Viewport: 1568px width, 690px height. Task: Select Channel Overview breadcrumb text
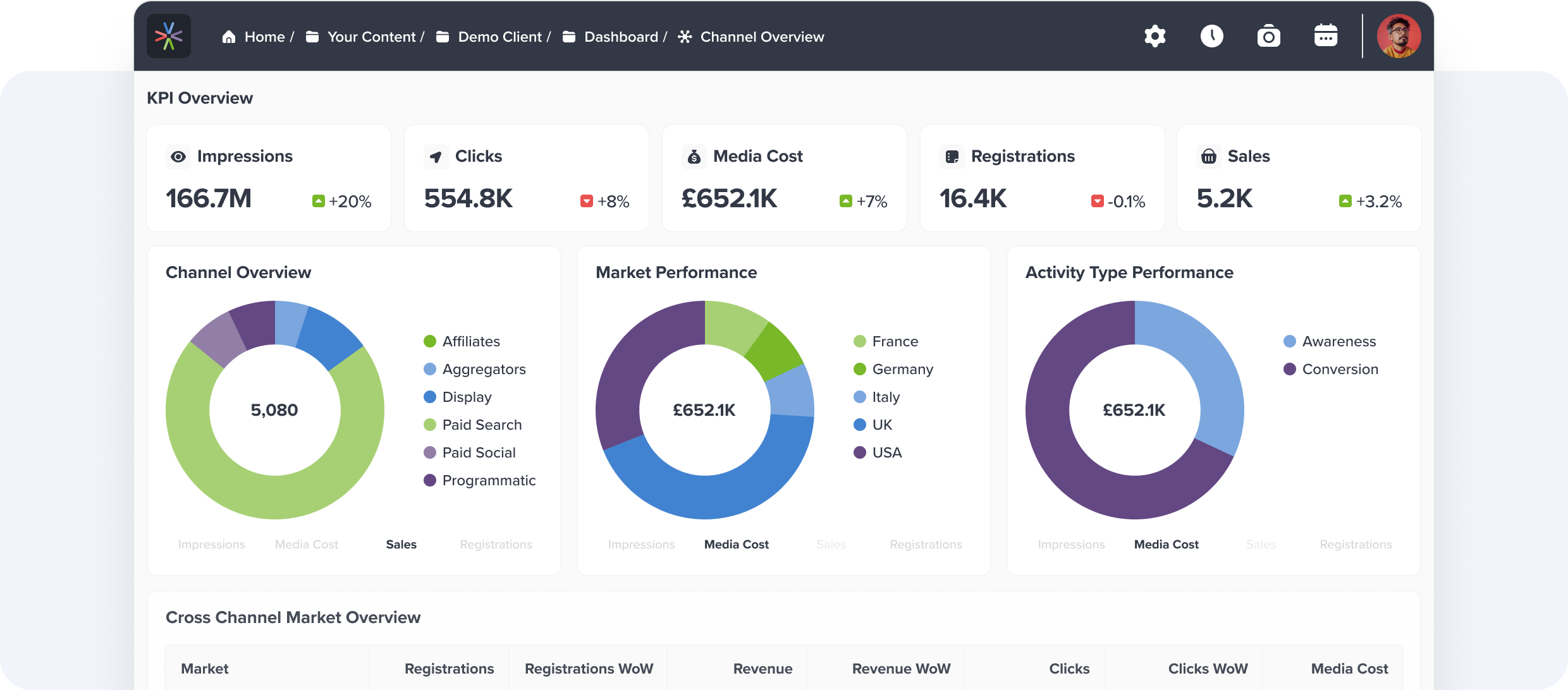tap(762, 37)
